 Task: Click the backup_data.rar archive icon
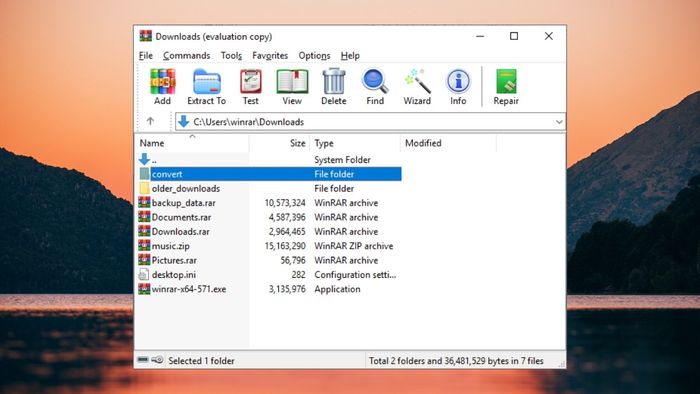click(144, 202)
